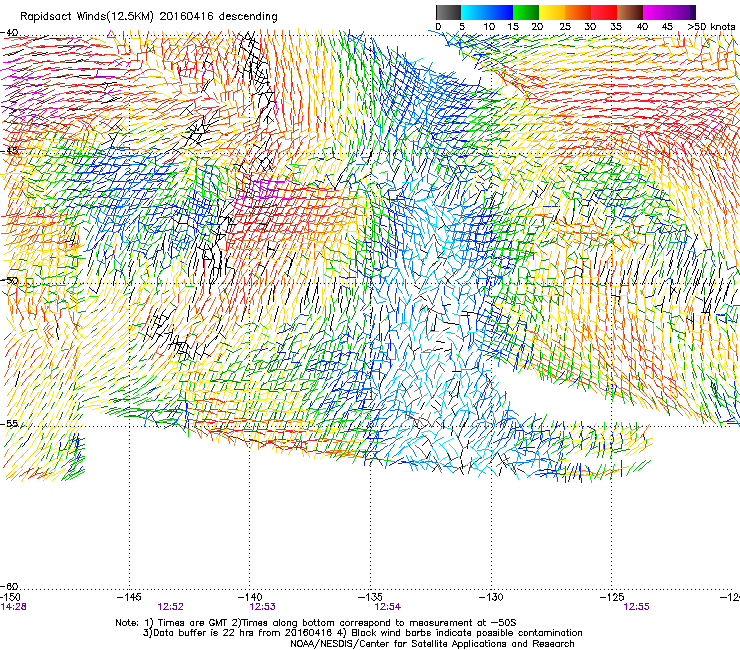
Task: Click the cyan-blue 5-15 knots legend segment
Action: tap(487, 12)
